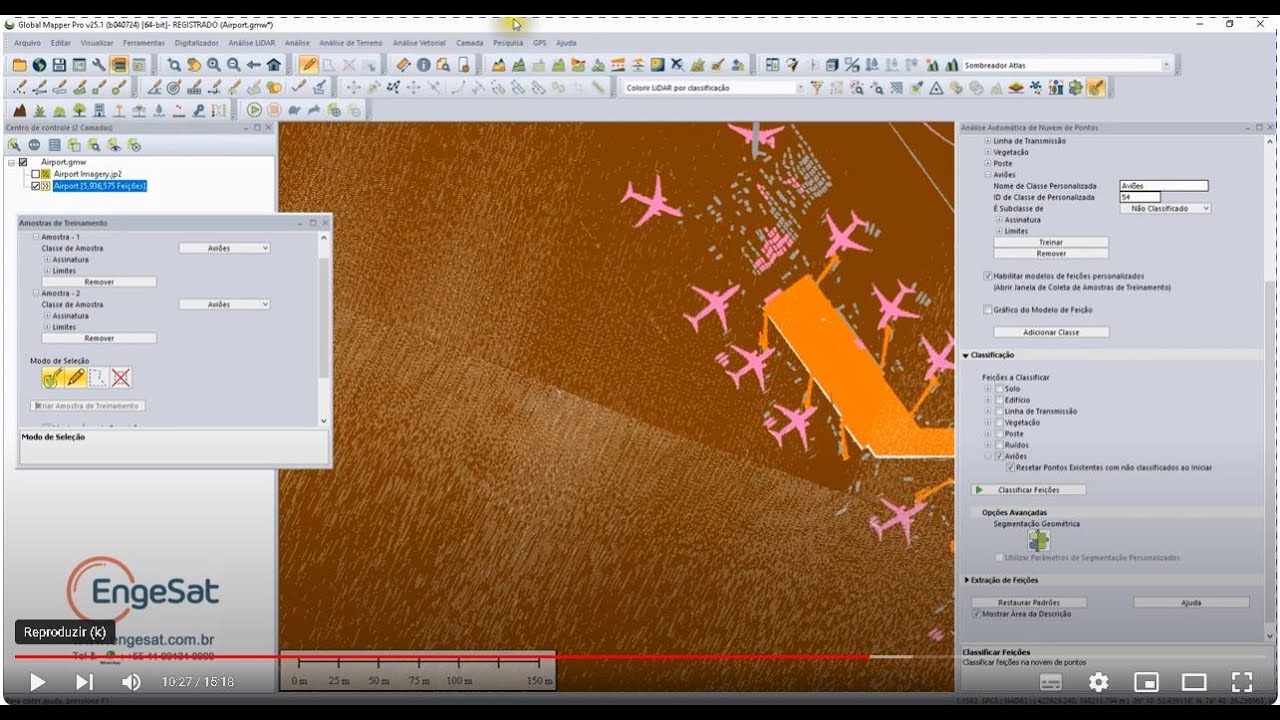Click the Adicionar Classe button
The image size is (1280, 720).
pos(1051,332)
